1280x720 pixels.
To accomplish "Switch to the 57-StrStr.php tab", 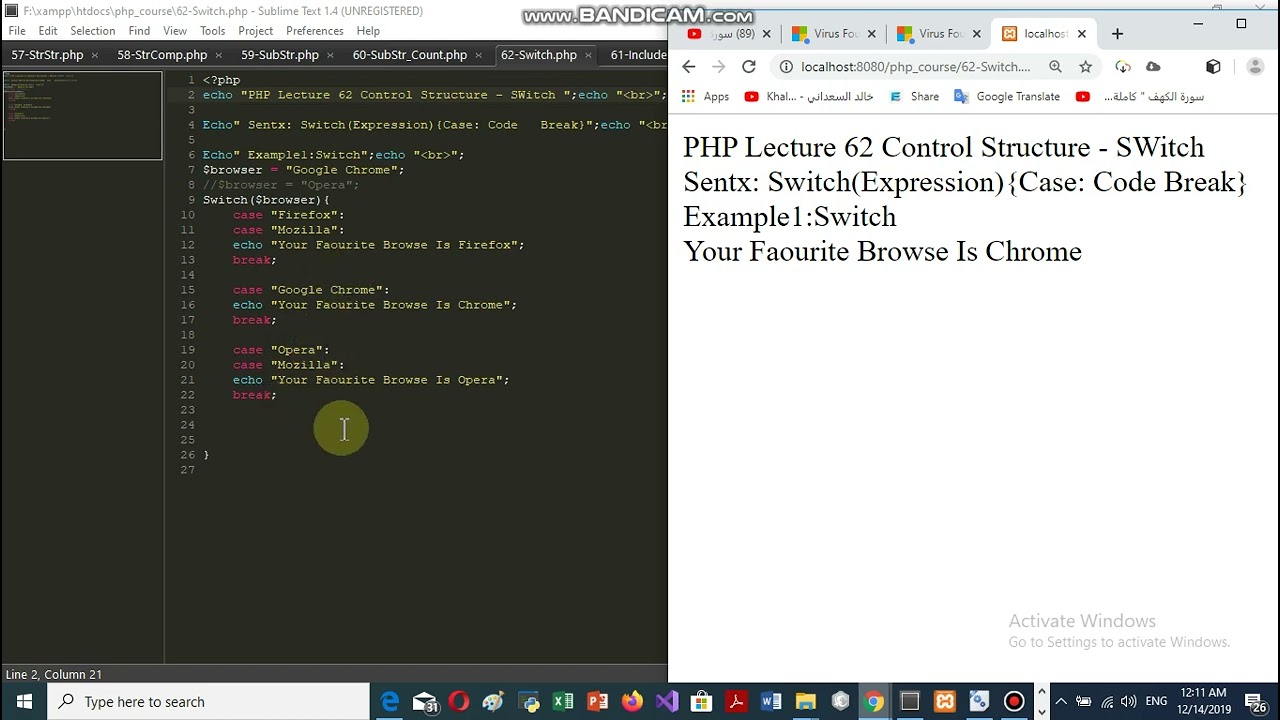I will coord(47,55).
